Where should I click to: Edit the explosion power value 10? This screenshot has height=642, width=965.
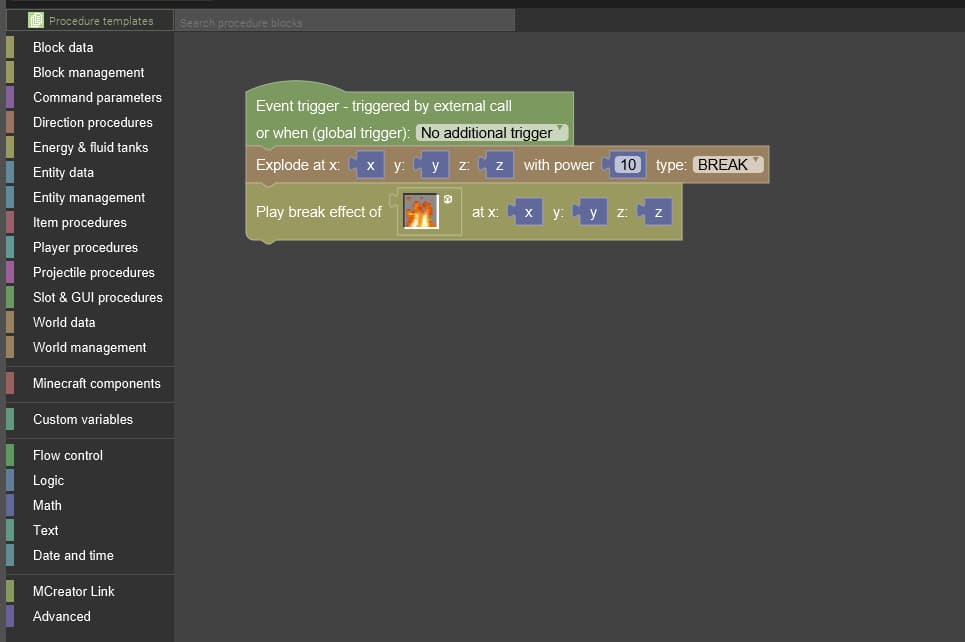click(627, 165)
